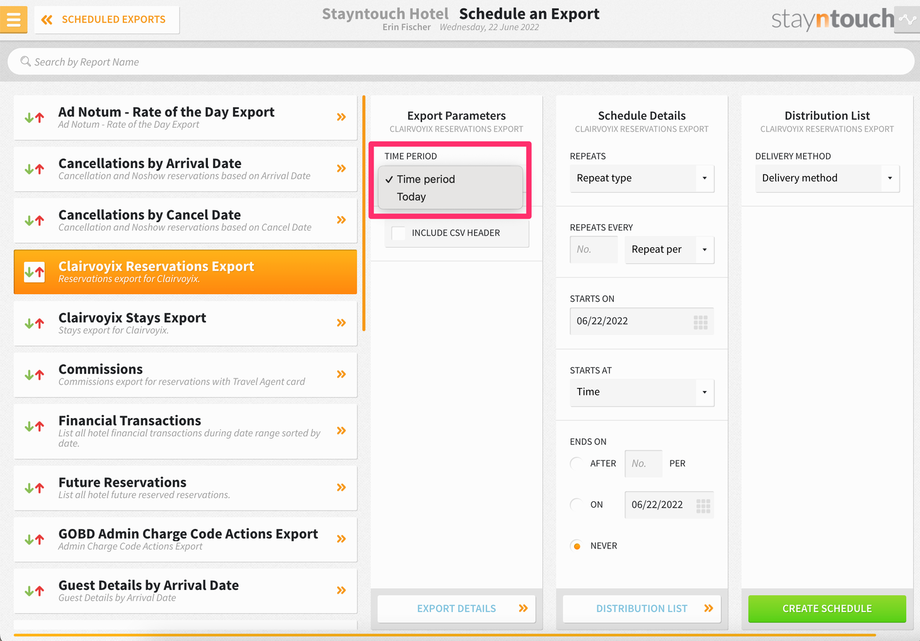Select the Future Reservations title

click(x=122, y=483)
